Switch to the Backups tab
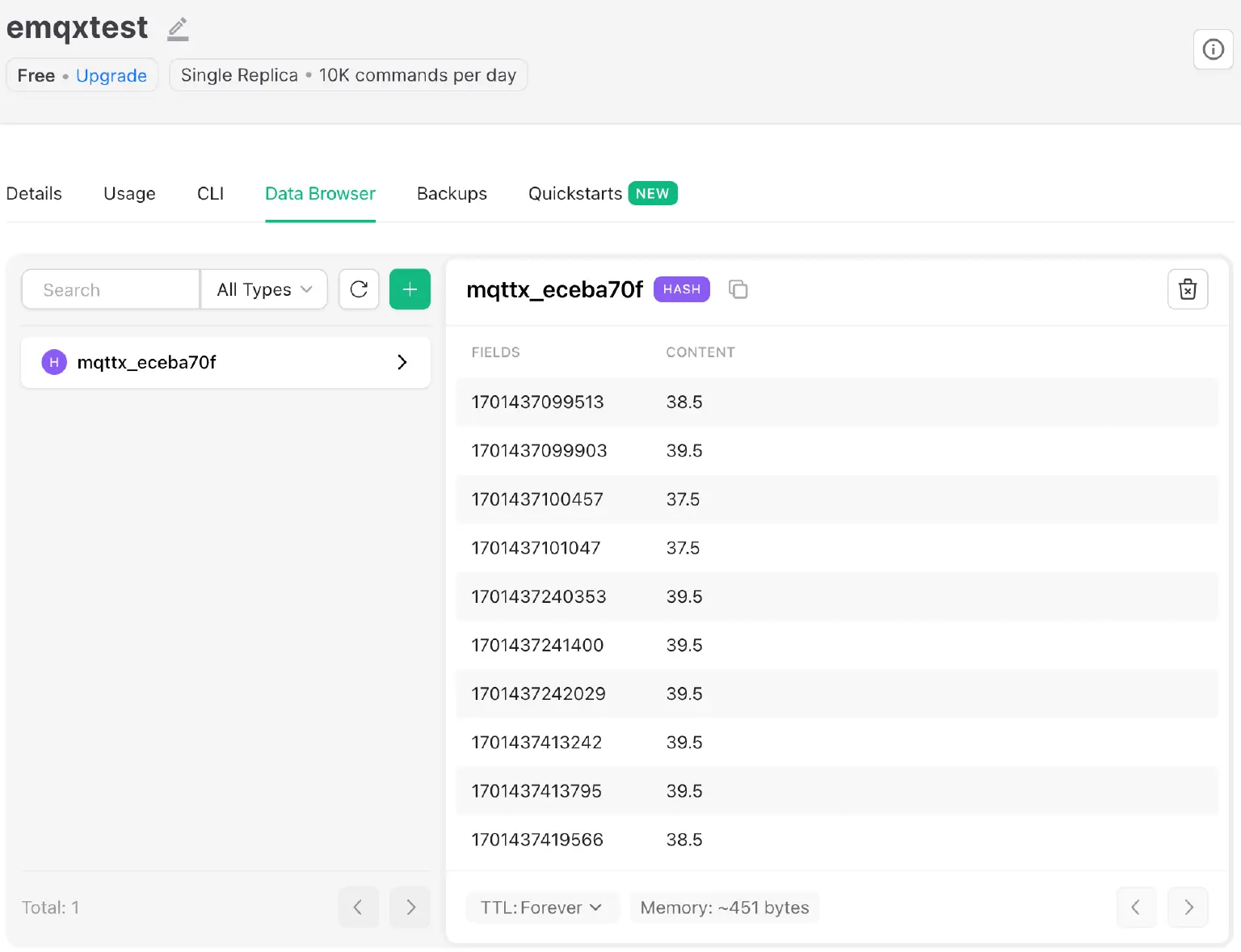This screenshot has width=1241, height=952. [x=452, y=193]
